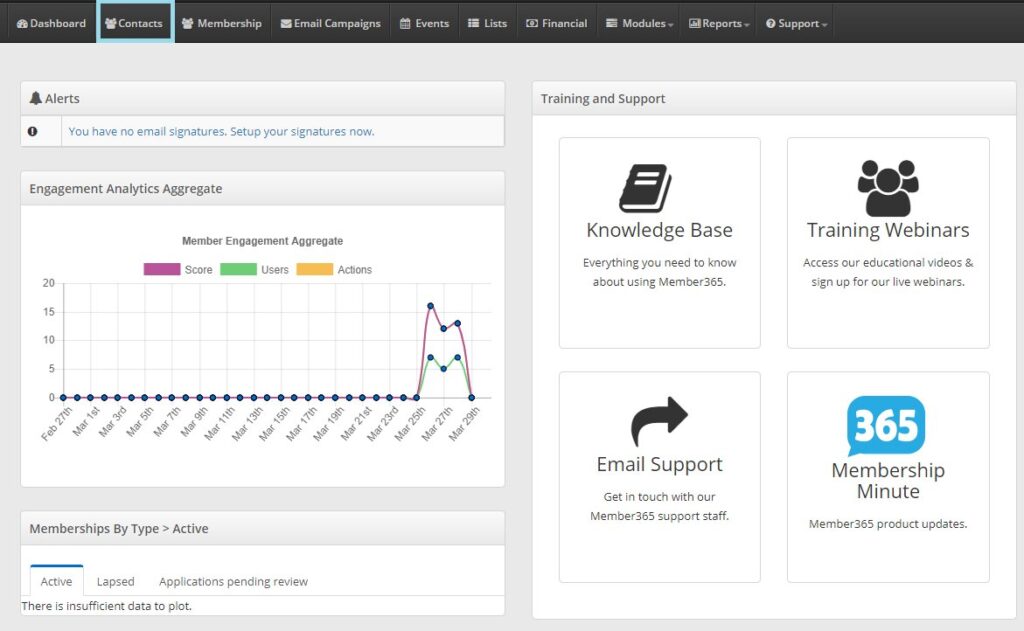Click the 'Training and Support' panel header
Image resolution: width=1024 pixels, height=631 pixels.
[774, 99]
